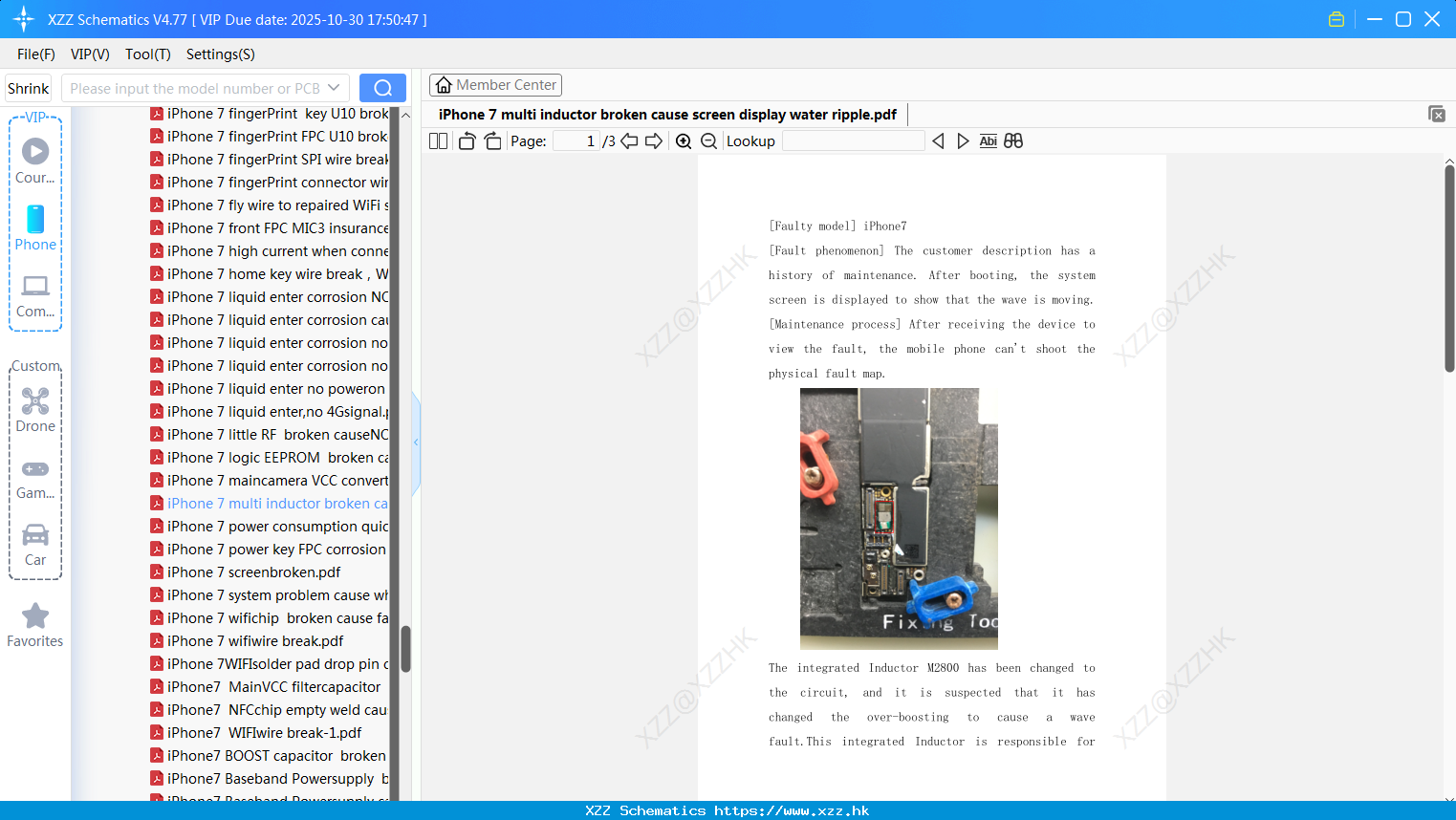Collapse the file list panel handle

point(416,442)
